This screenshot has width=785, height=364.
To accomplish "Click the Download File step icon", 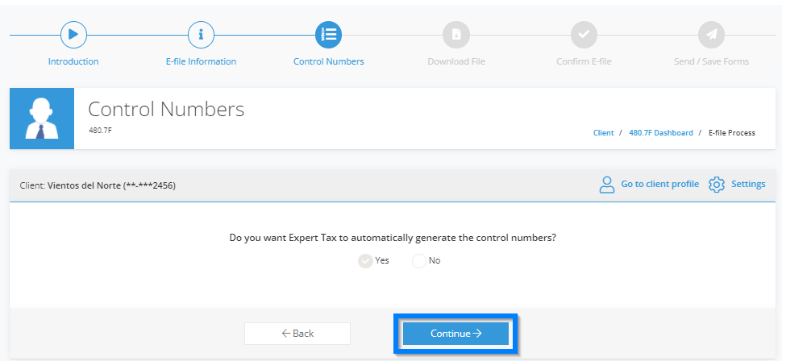I will click(x=456, y=35).
